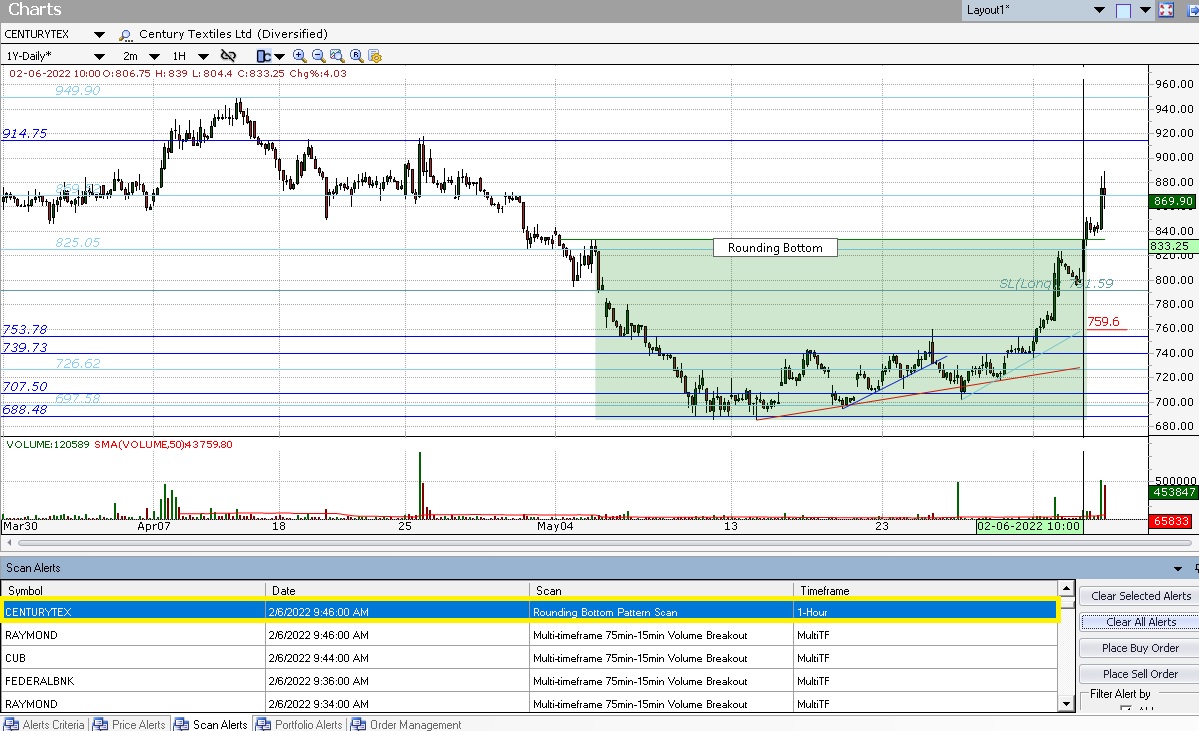Click the Order Management tab icon
The image size is (1199, 731).
point(359,724)
